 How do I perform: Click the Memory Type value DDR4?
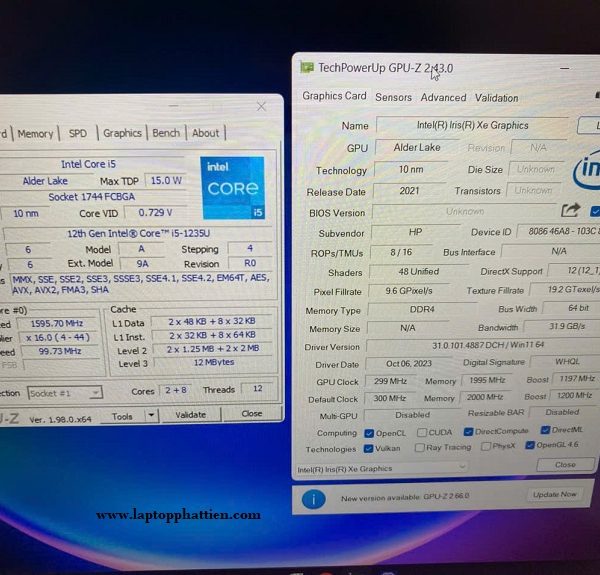click(422, 309)
